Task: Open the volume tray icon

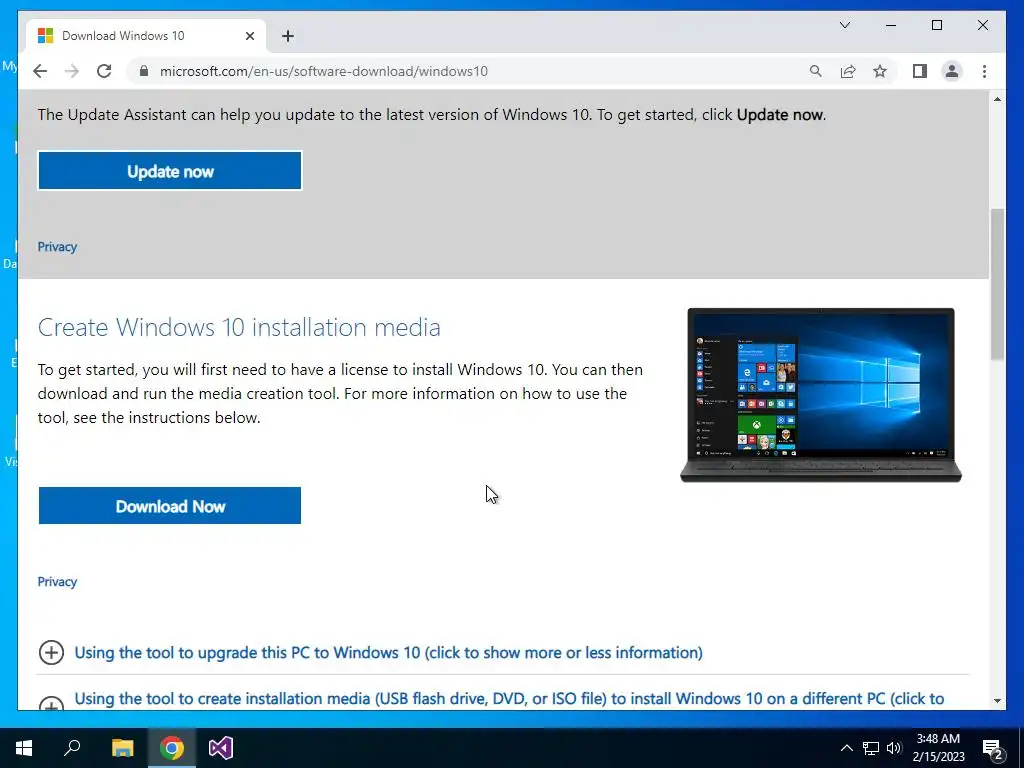Action: [894, 748]
